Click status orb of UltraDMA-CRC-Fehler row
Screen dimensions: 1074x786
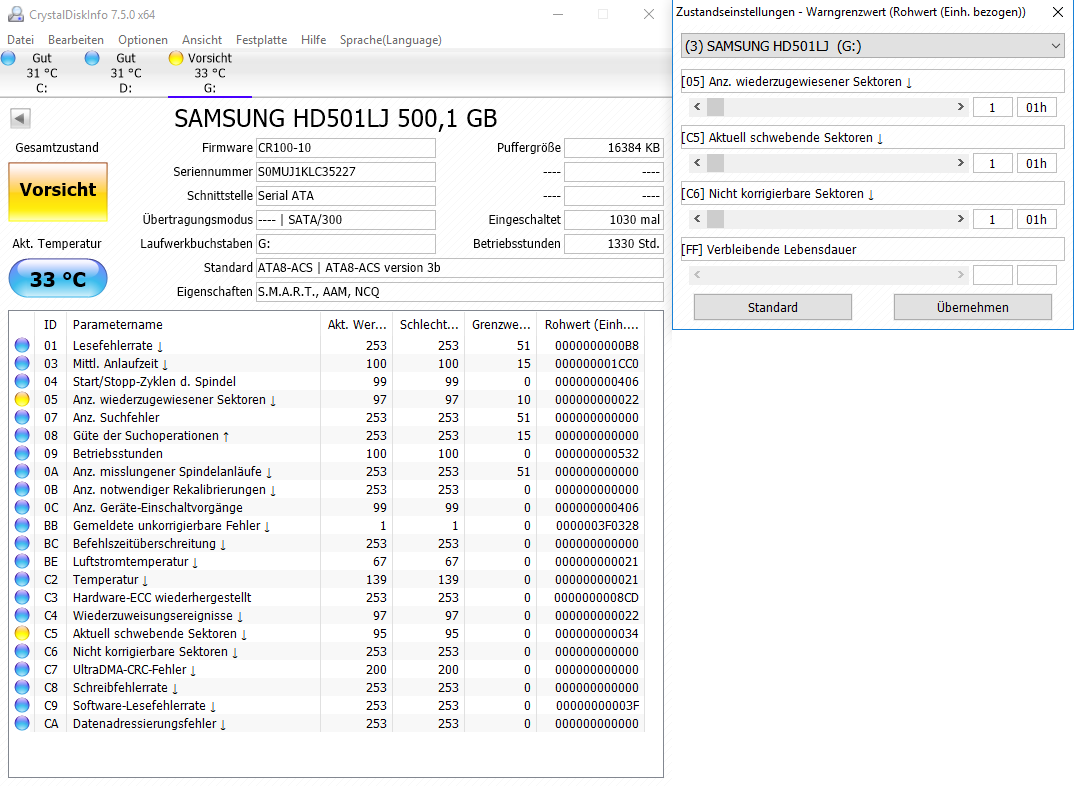coord(22,670)
